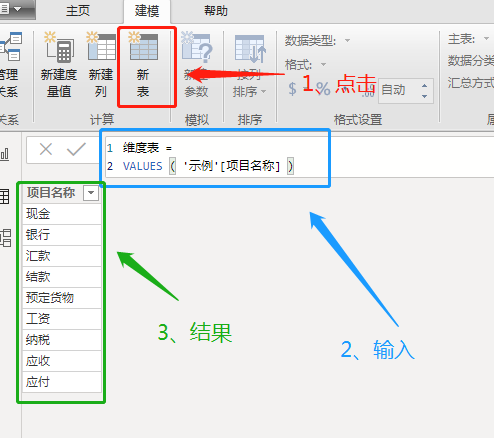The height and width of the screenshot is (438, 494).
Task: Apply percentage format with % icon
Action: click(323, 89)
